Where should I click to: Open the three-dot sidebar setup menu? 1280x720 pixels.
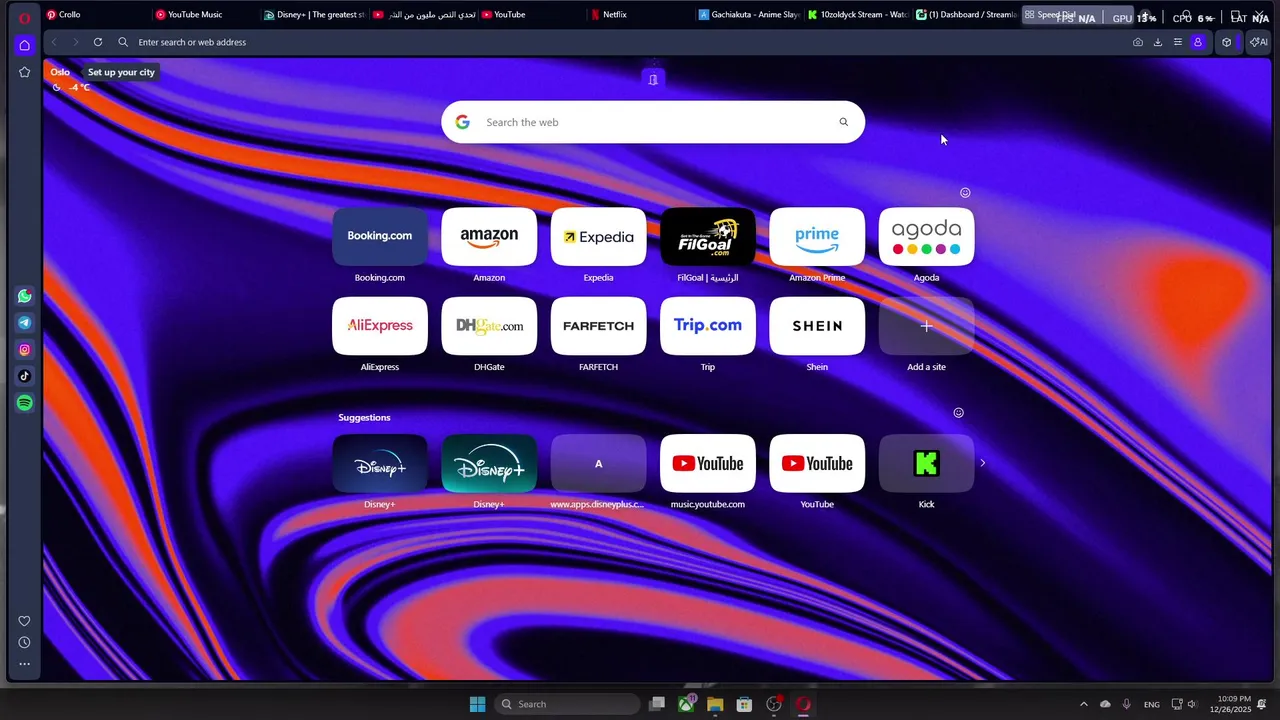tap(24, 664)
